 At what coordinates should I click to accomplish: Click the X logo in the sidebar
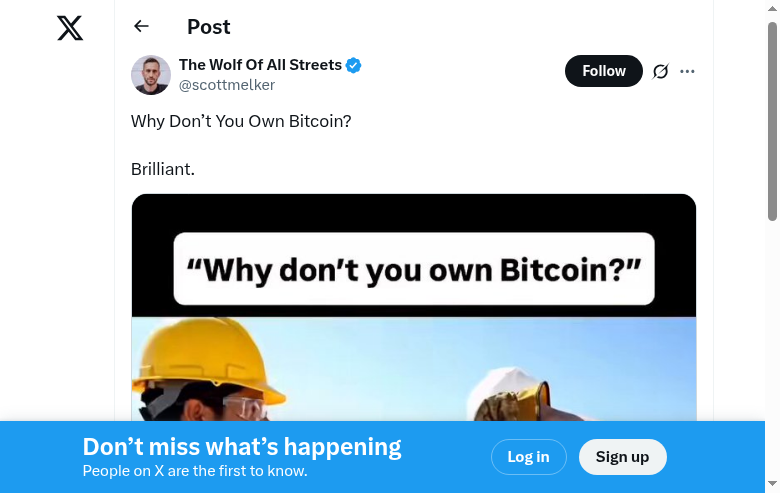pos(70,28)
